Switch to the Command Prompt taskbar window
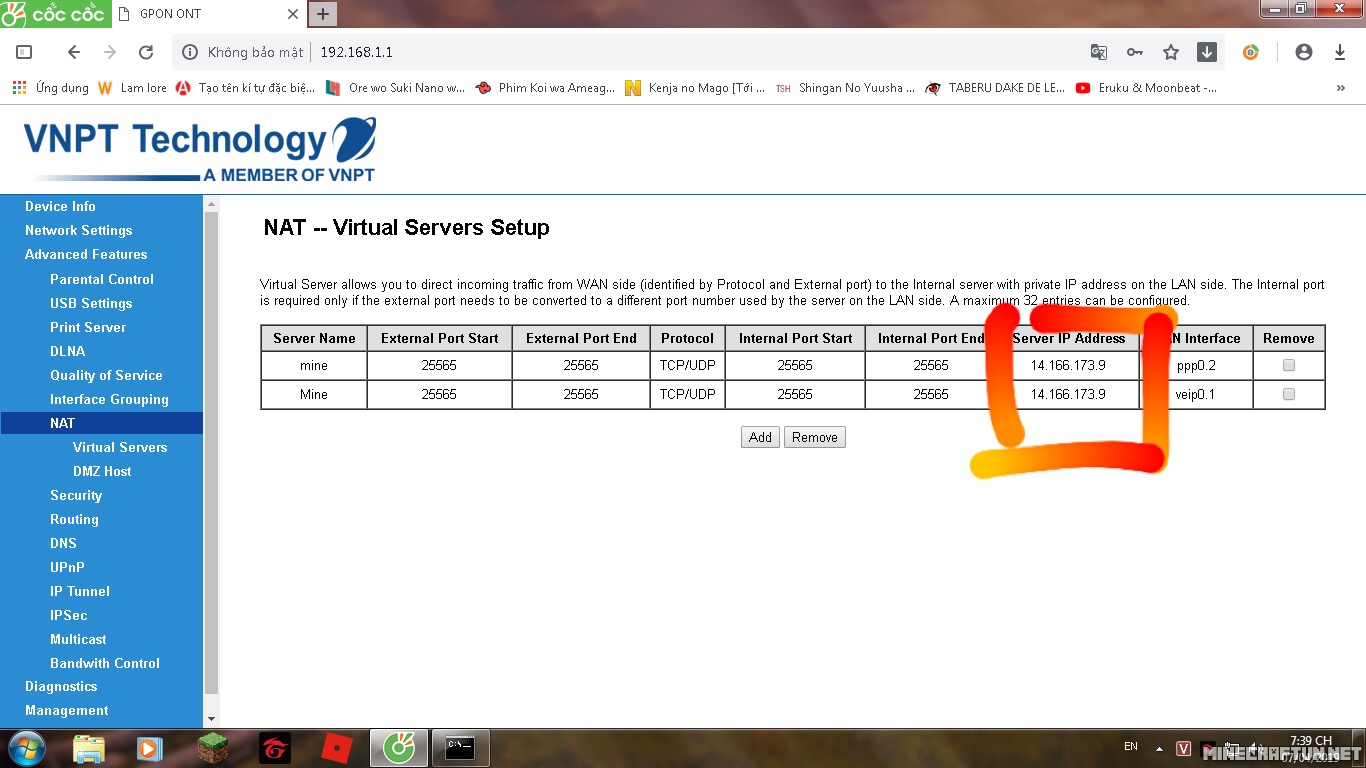The image size is (1366, 768). click(x=460, y=748)
